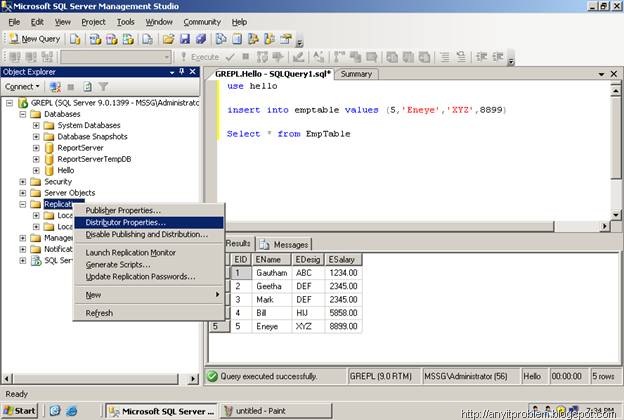Image resolution: width=624 pixels, height=420 pixels.
Task: Open the available databases combo box
Action: [x=116, y=57]
